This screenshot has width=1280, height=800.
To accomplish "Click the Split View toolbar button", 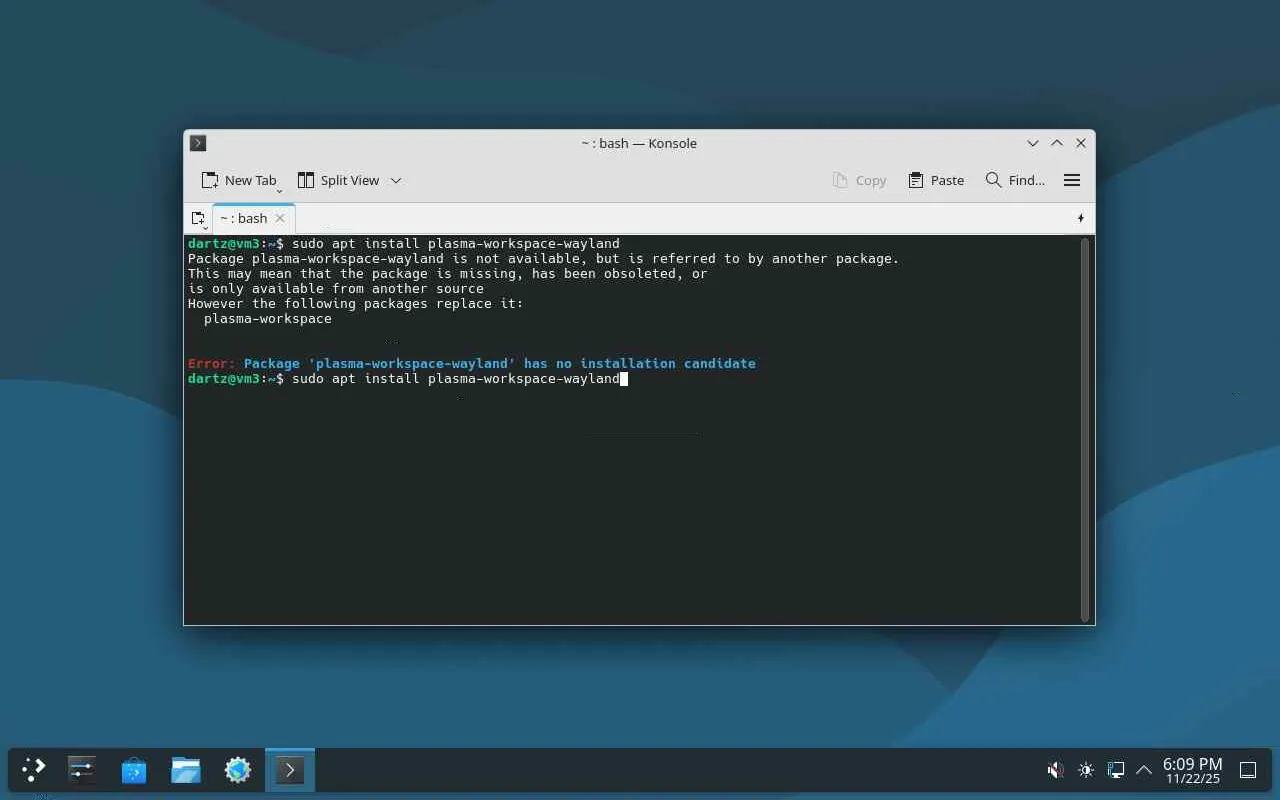I will (338, 180).
